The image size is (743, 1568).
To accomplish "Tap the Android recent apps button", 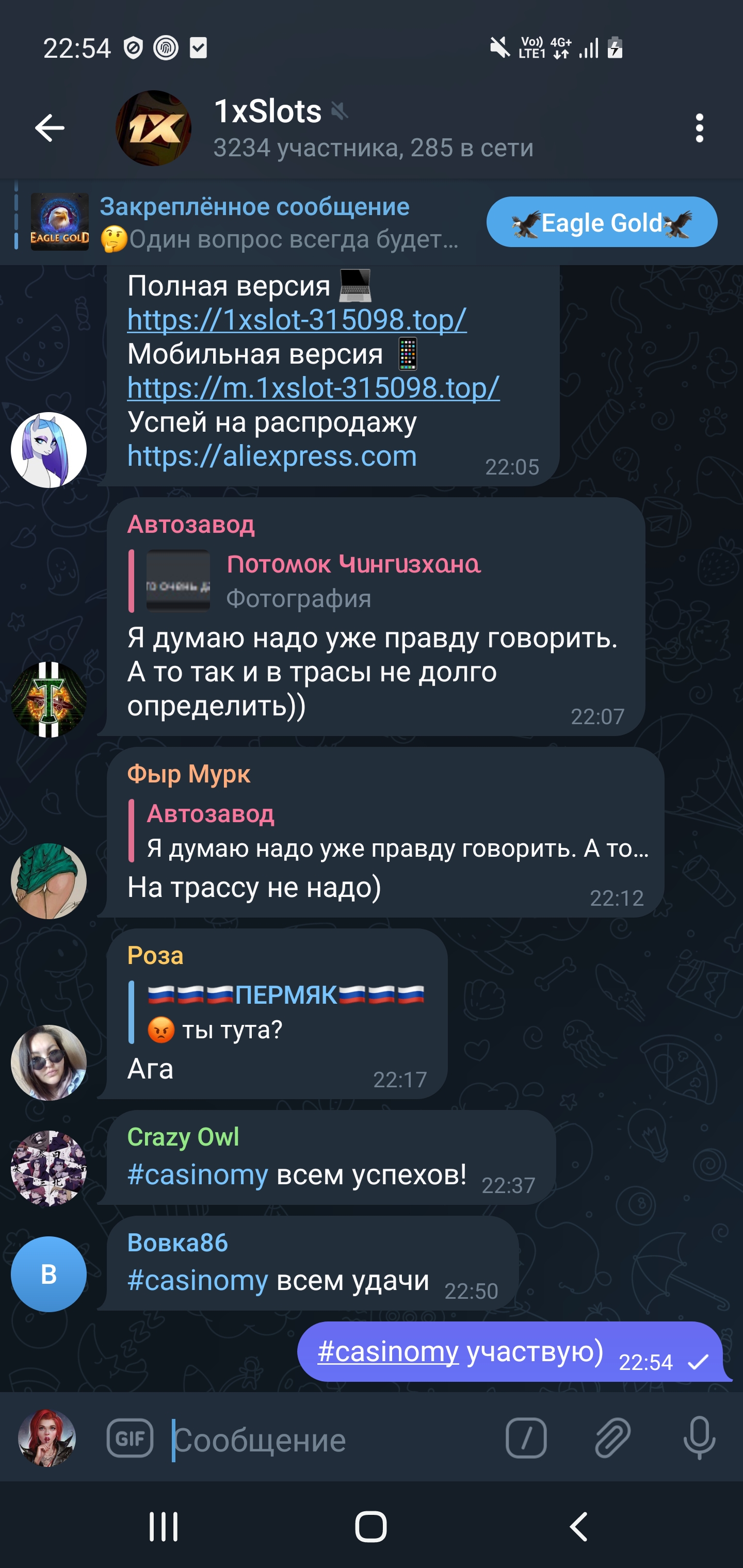I will [x=163, y=1527].
